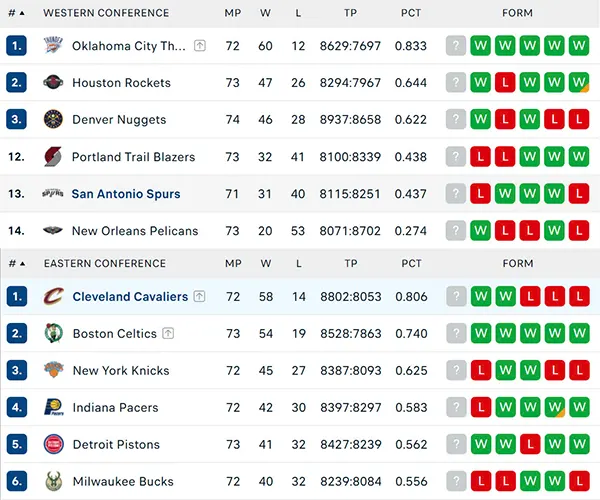Click the Portland Trail Blazers logo

[53, 156]
